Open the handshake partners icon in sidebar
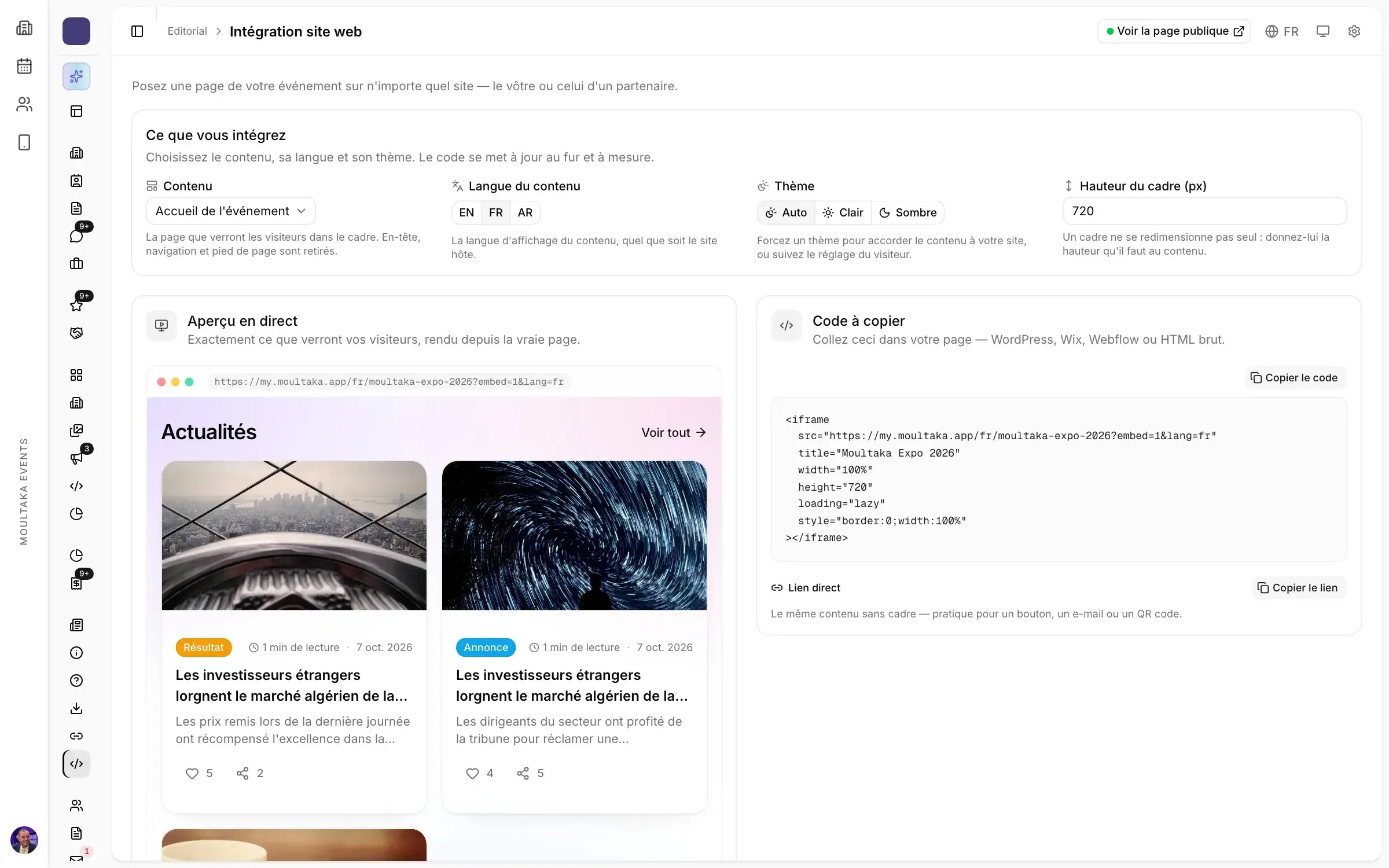This screenshot has width=1389, height=868. (76, 333)
